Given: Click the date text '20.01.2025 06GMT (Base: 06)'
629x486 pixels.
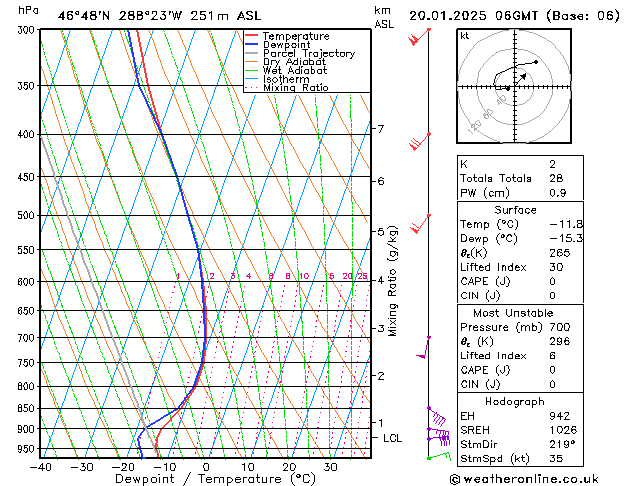Looking at the screenshot, I should [514, 16].
